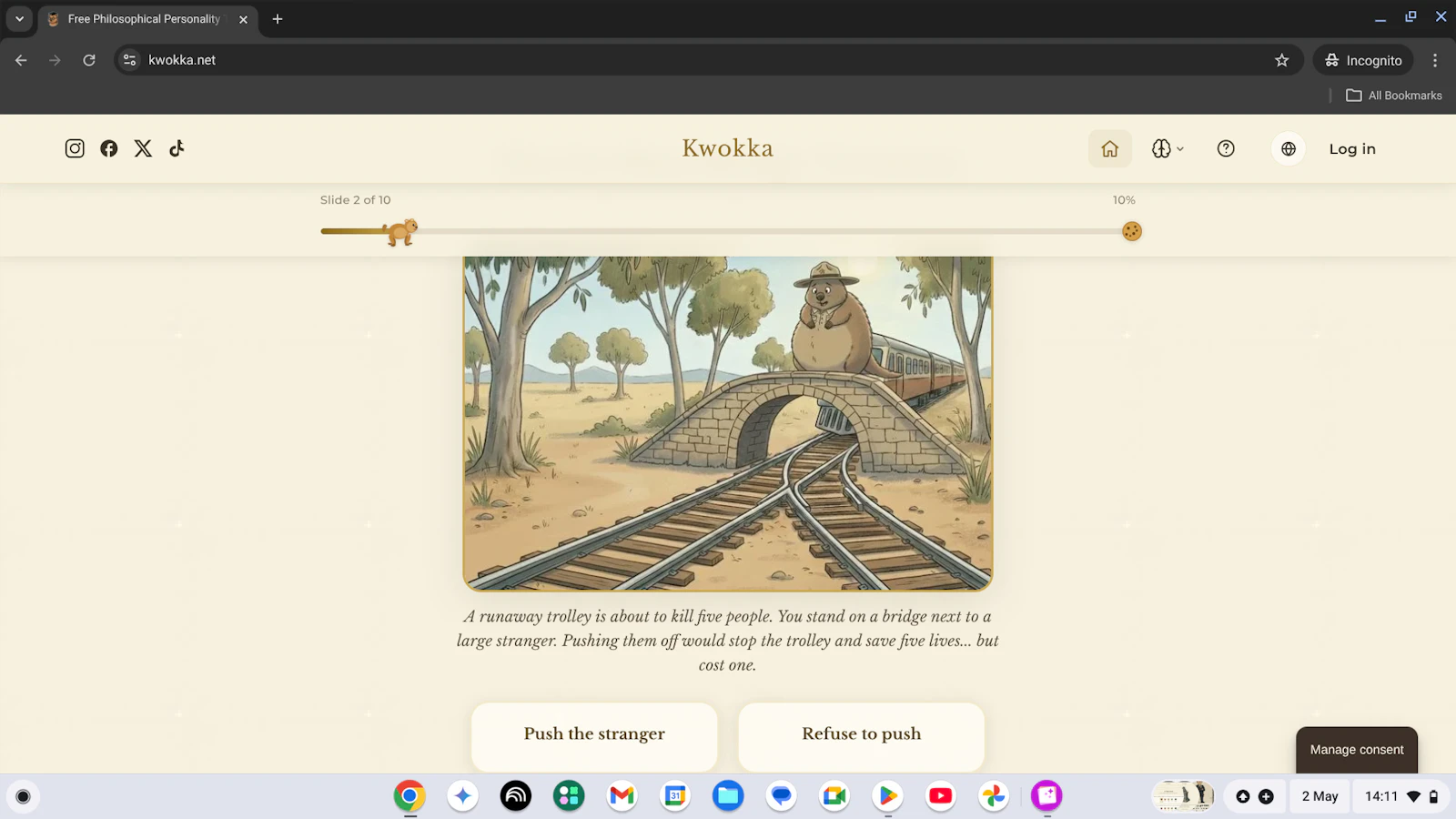Open quick settings at clock 14:11
Viewport: 1456px width, 819px height.
pos(1400,796)
